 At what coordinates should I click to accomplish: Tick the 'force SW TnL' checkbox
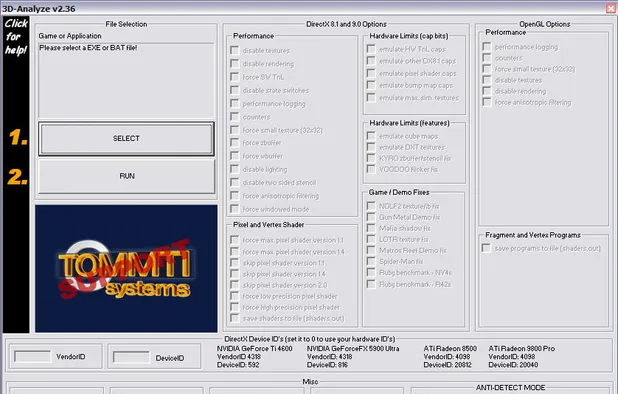[x=235, y=77]
